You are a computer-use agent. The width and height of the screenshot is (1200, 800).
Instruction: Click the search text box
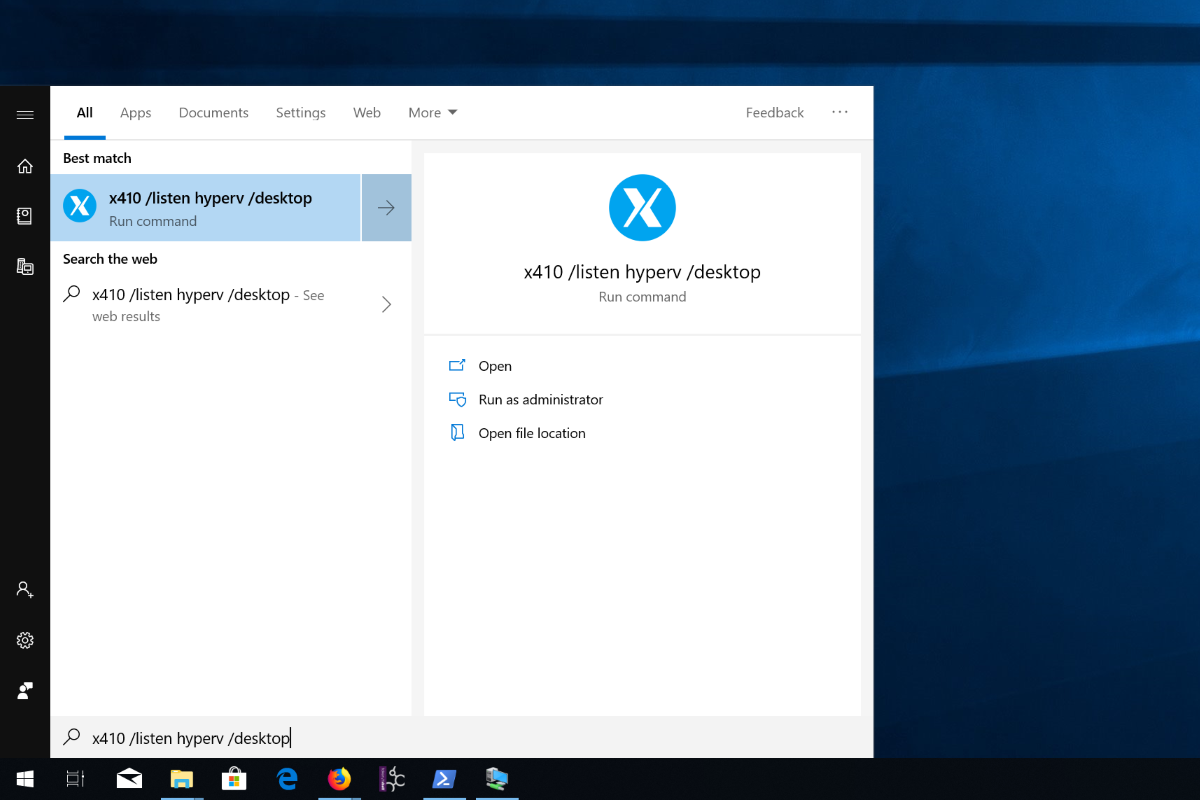coord(460,738)
